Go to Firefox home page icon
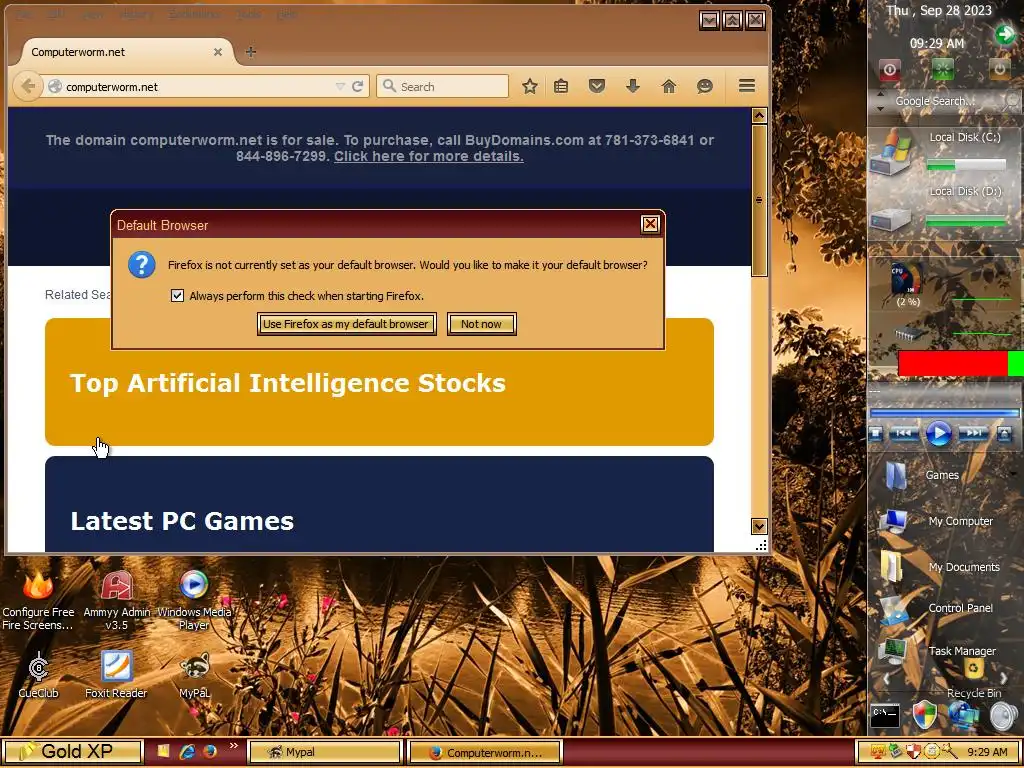This screenshot has height=768, width=1024. 669,86
